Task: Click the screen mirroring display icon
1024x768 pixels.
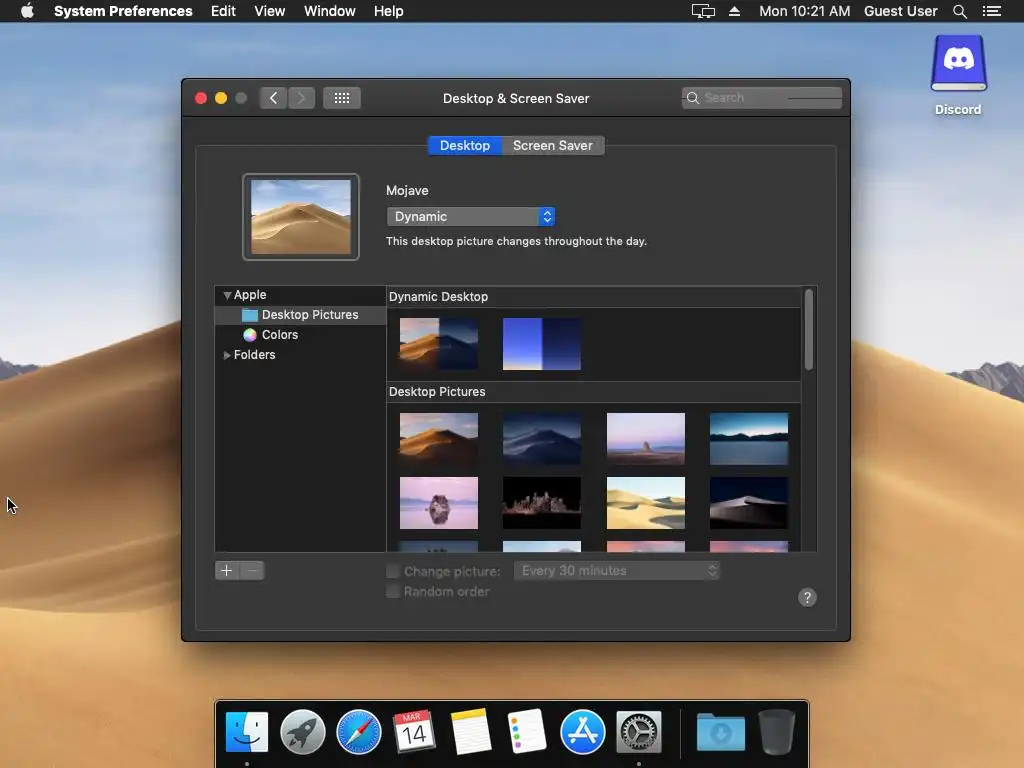Action: click(x=703, y=11)
